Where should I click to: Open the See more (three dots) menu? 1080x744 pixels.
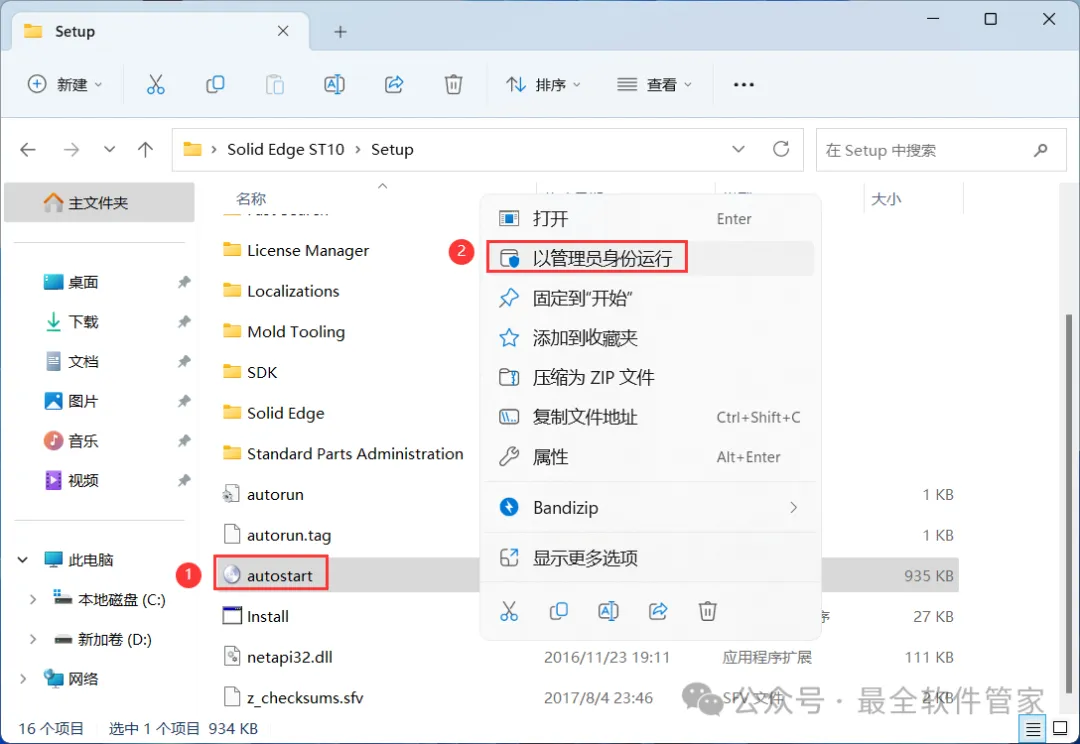coord(744,85)
